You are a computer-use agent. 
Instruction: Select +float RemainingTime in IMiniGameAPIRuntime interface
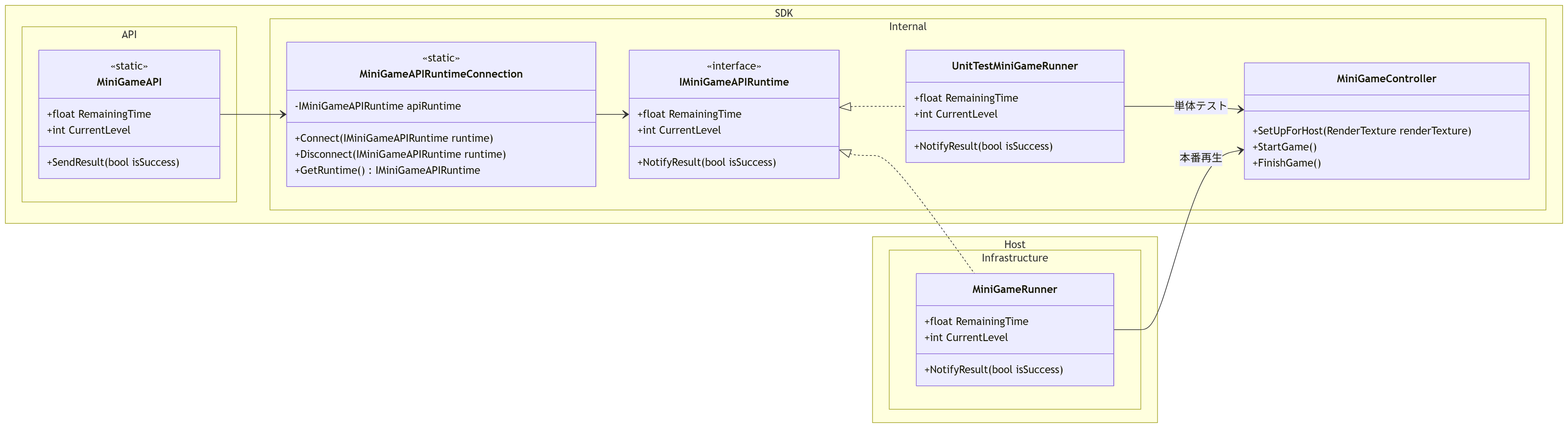point(689,114)
